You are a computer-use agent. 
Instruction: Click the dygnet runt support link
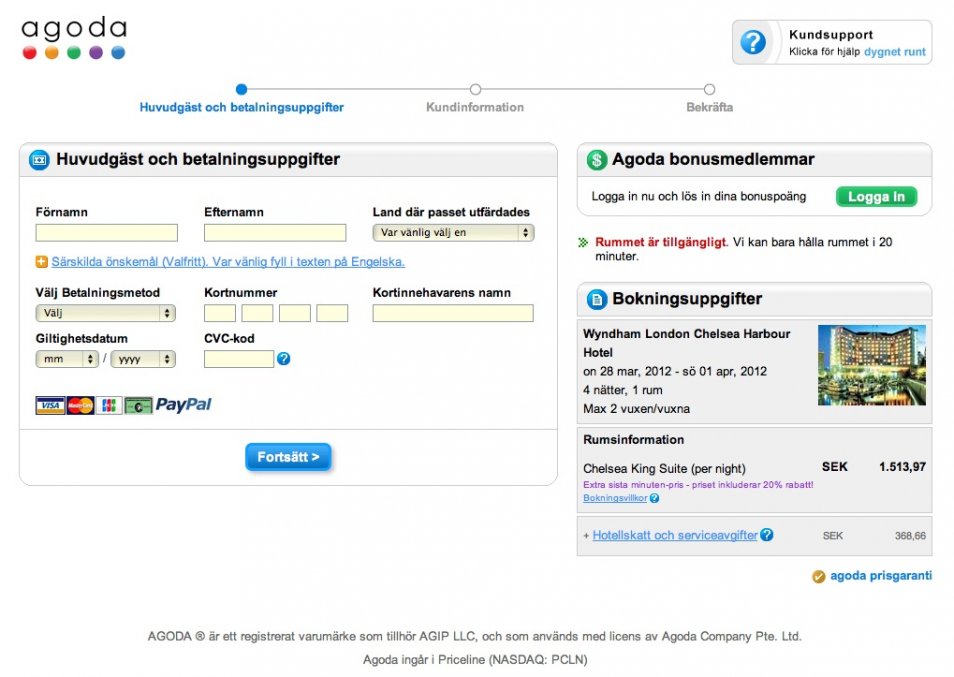895,52
